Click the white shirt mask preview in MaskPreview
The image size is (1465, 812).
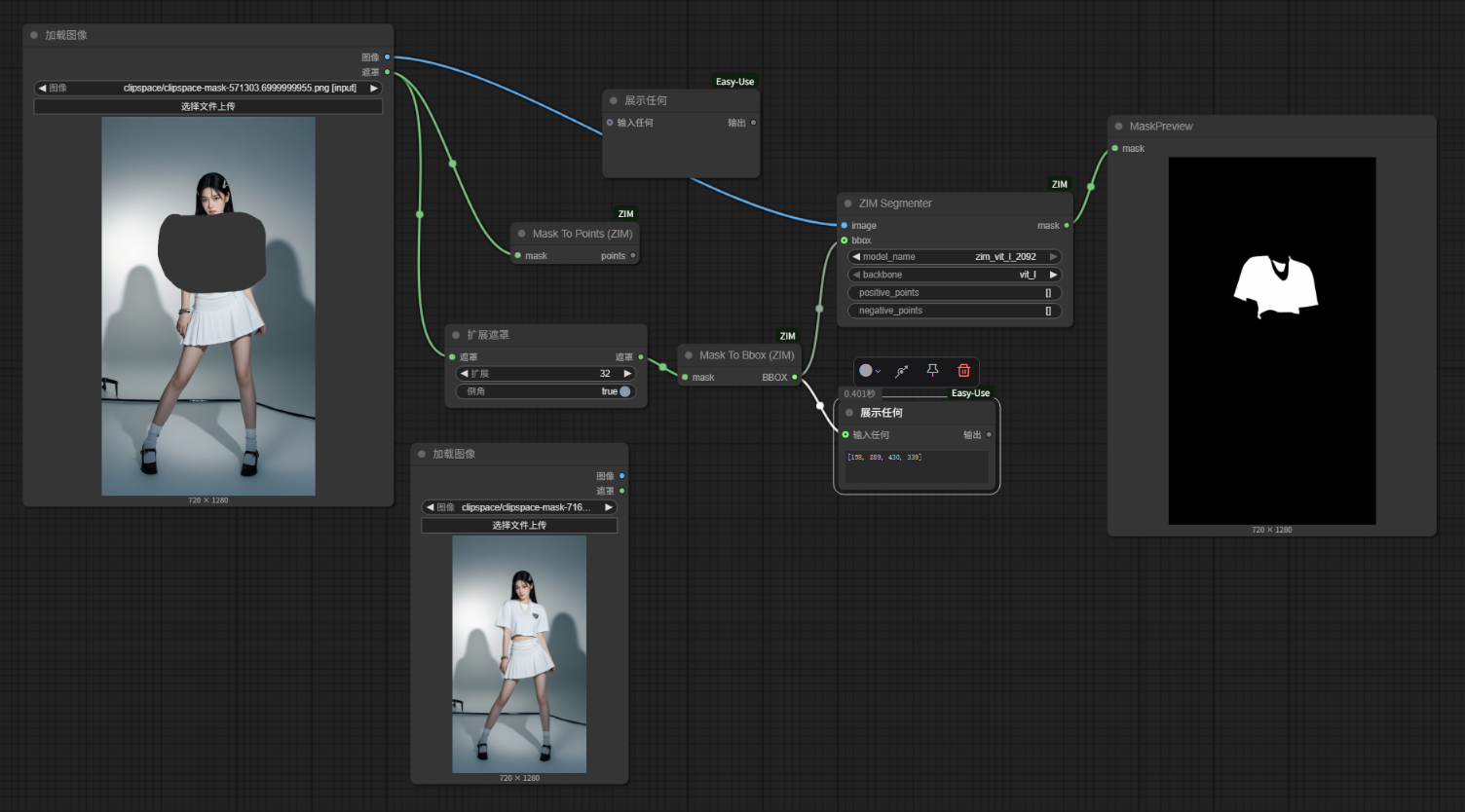[x=1272, y=341]
